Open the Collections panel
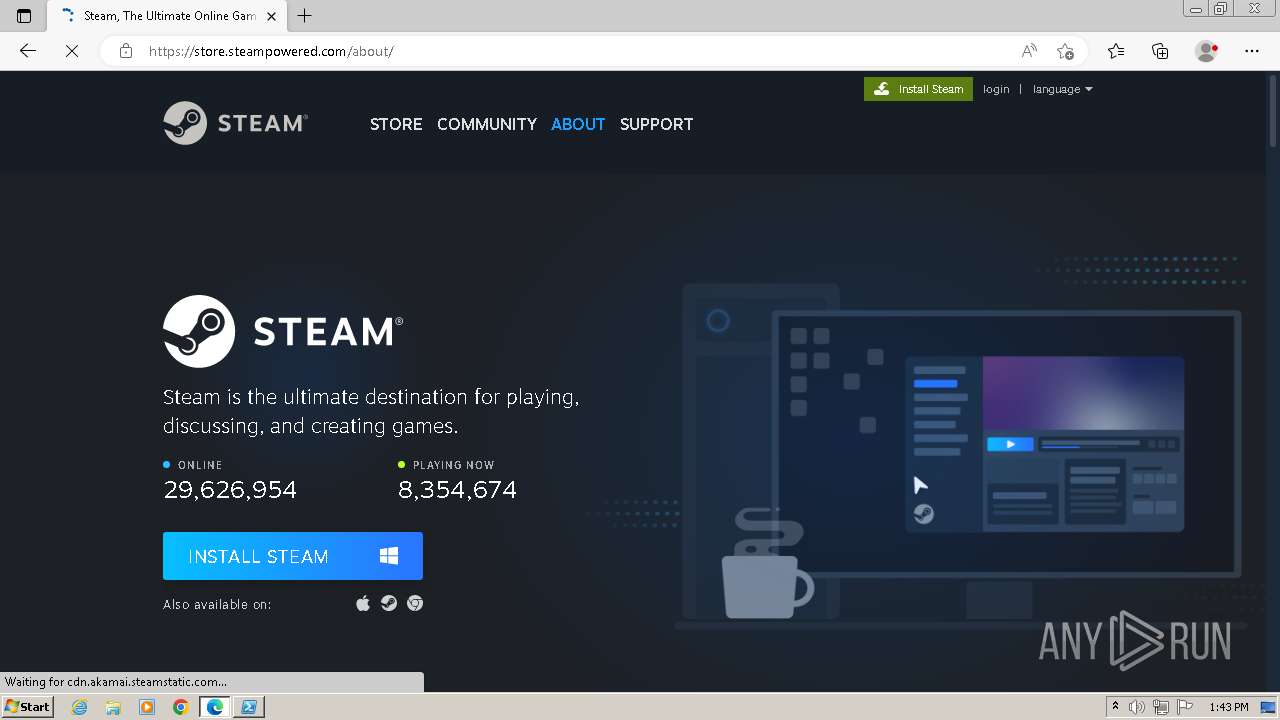1280x720 pixels. (1160, 51)
